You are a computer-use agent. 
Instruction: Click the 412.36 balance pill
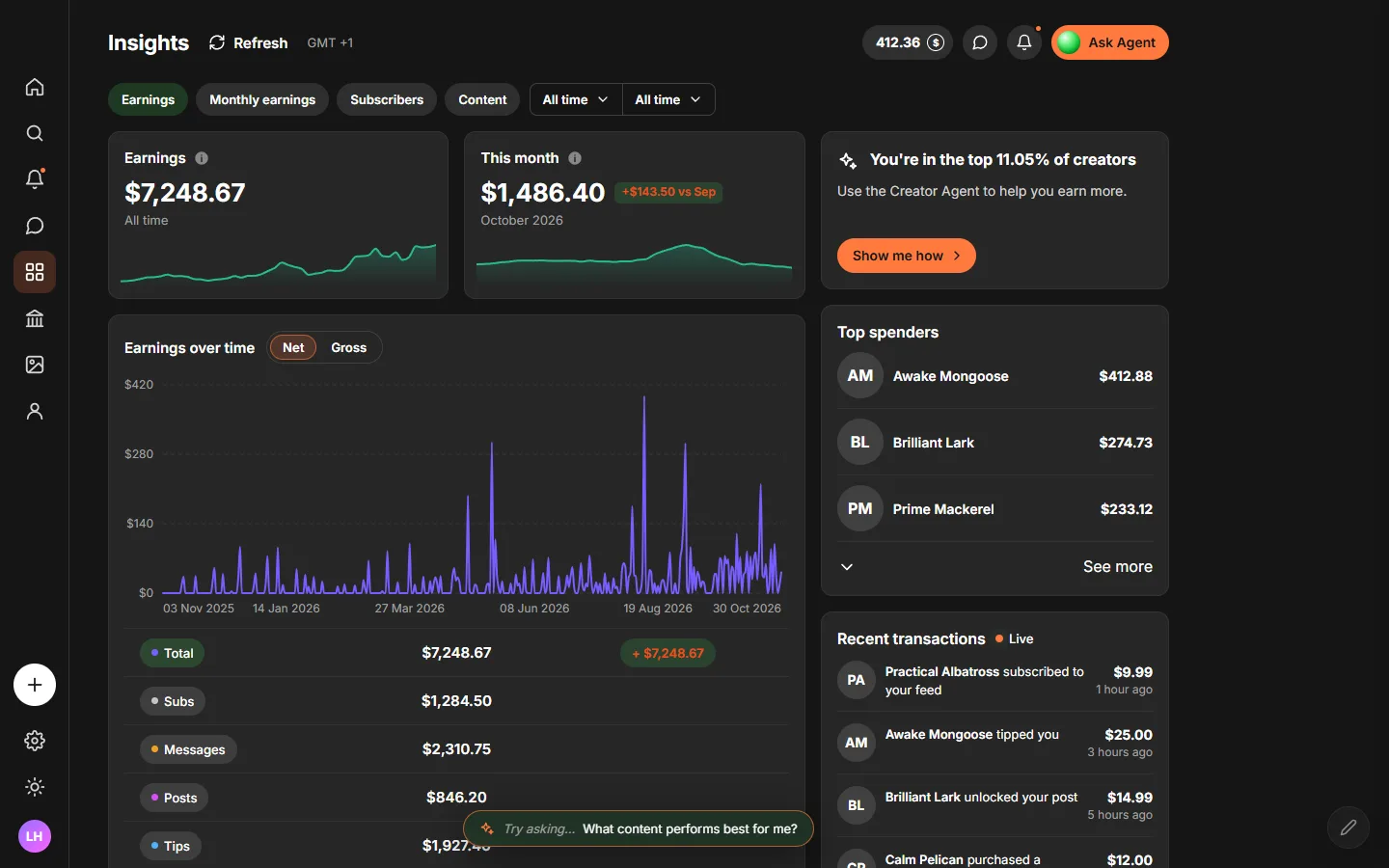pos(908,42)
